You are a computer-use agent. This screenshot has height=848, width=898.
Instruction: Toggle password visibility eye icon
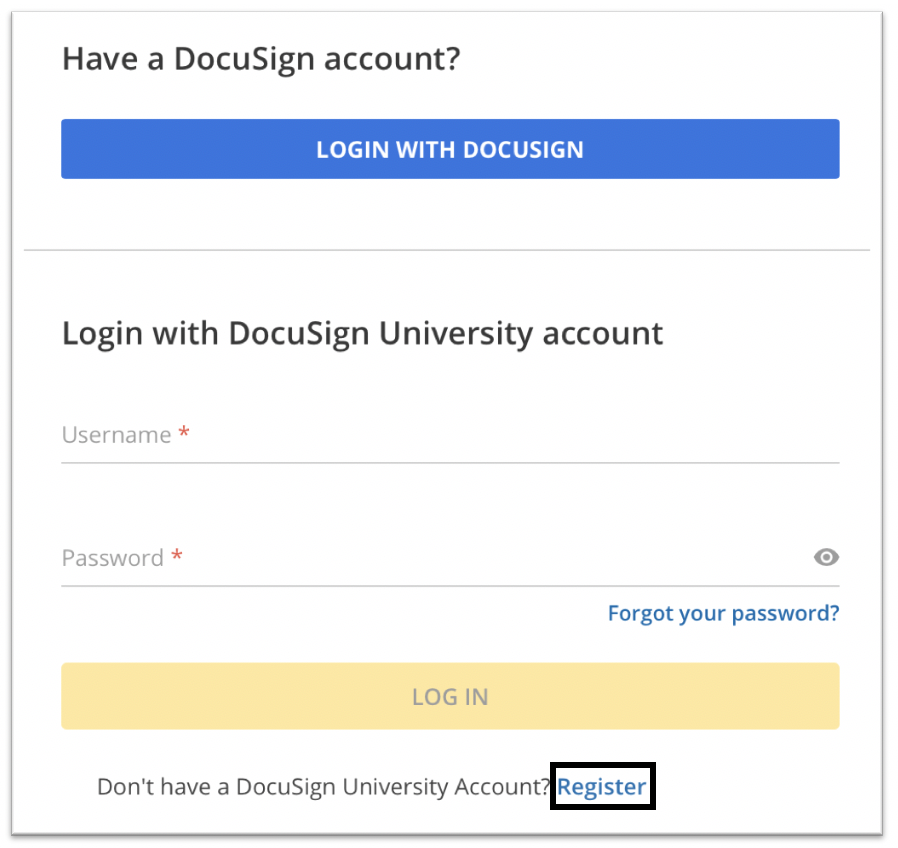coord(826,558)
